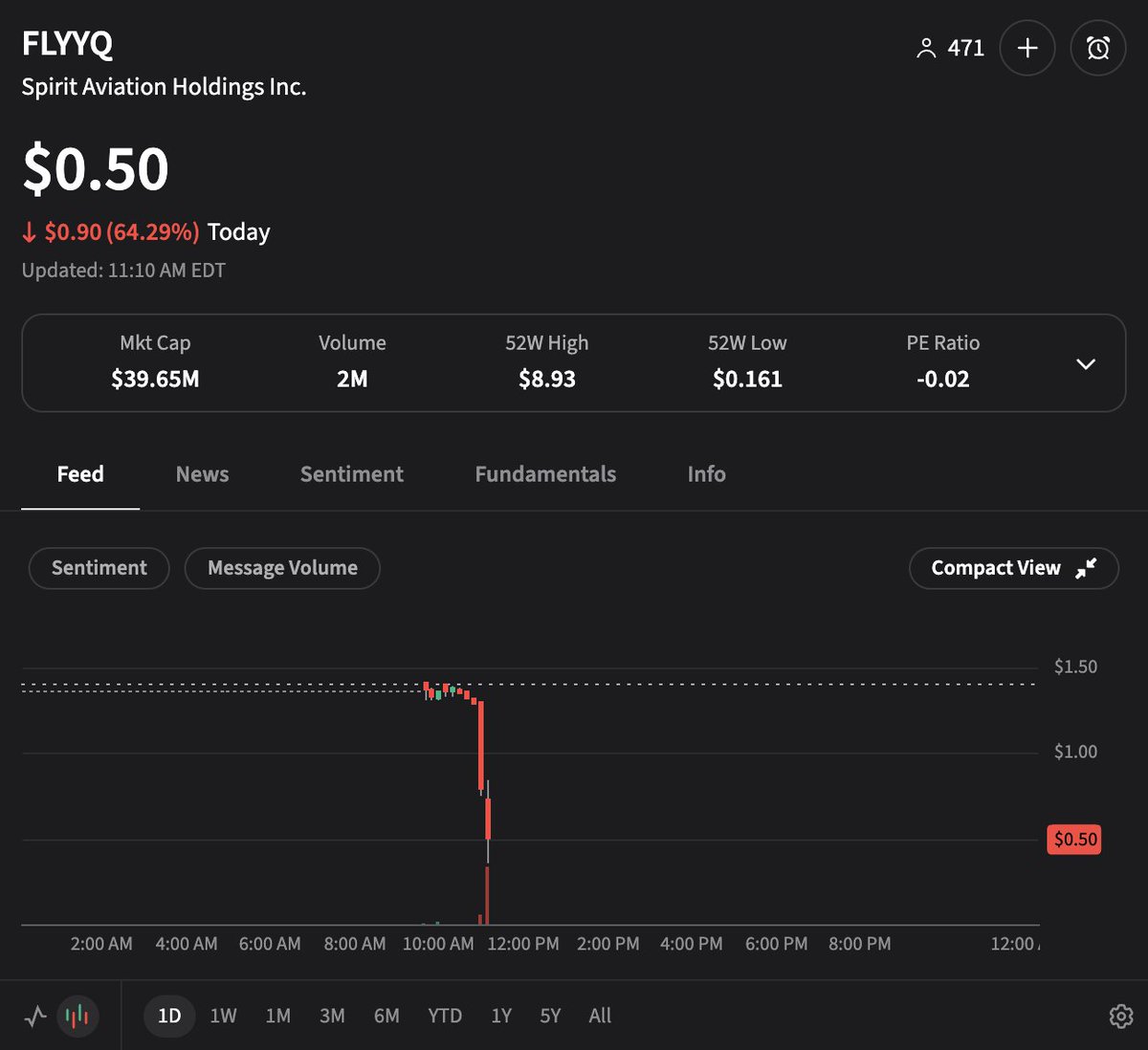Screen dimensions: 1148x1050
Task: Click Spirit Aviation Holdings Inc. name
Action: pyautogui.click(x=164, y=87)
